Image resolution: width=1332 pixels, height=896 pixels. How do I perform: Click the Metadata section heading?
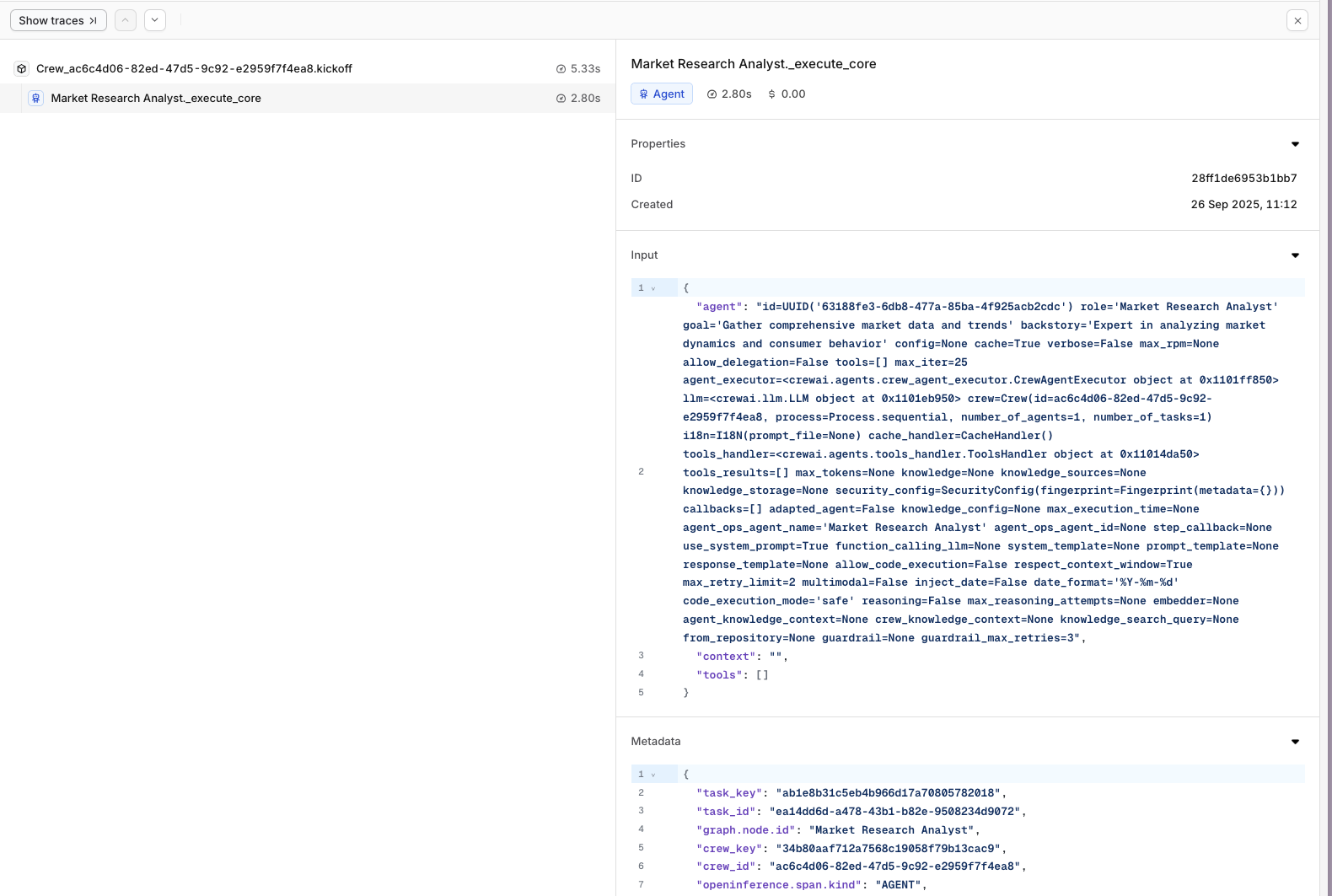coord(656,742)
